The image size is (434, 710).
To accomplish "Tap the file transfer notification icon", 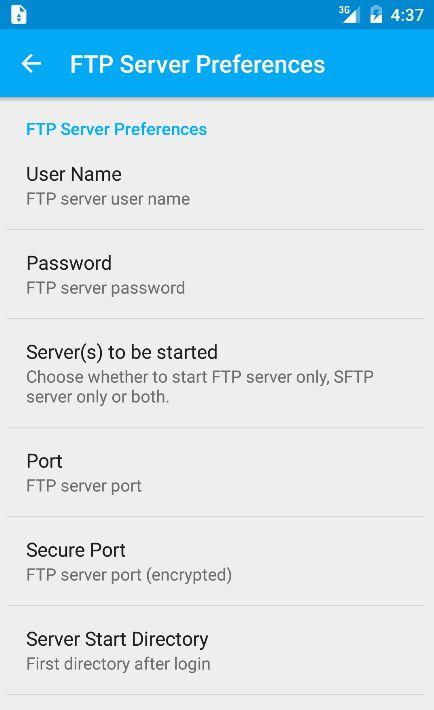I will [19, 14].
